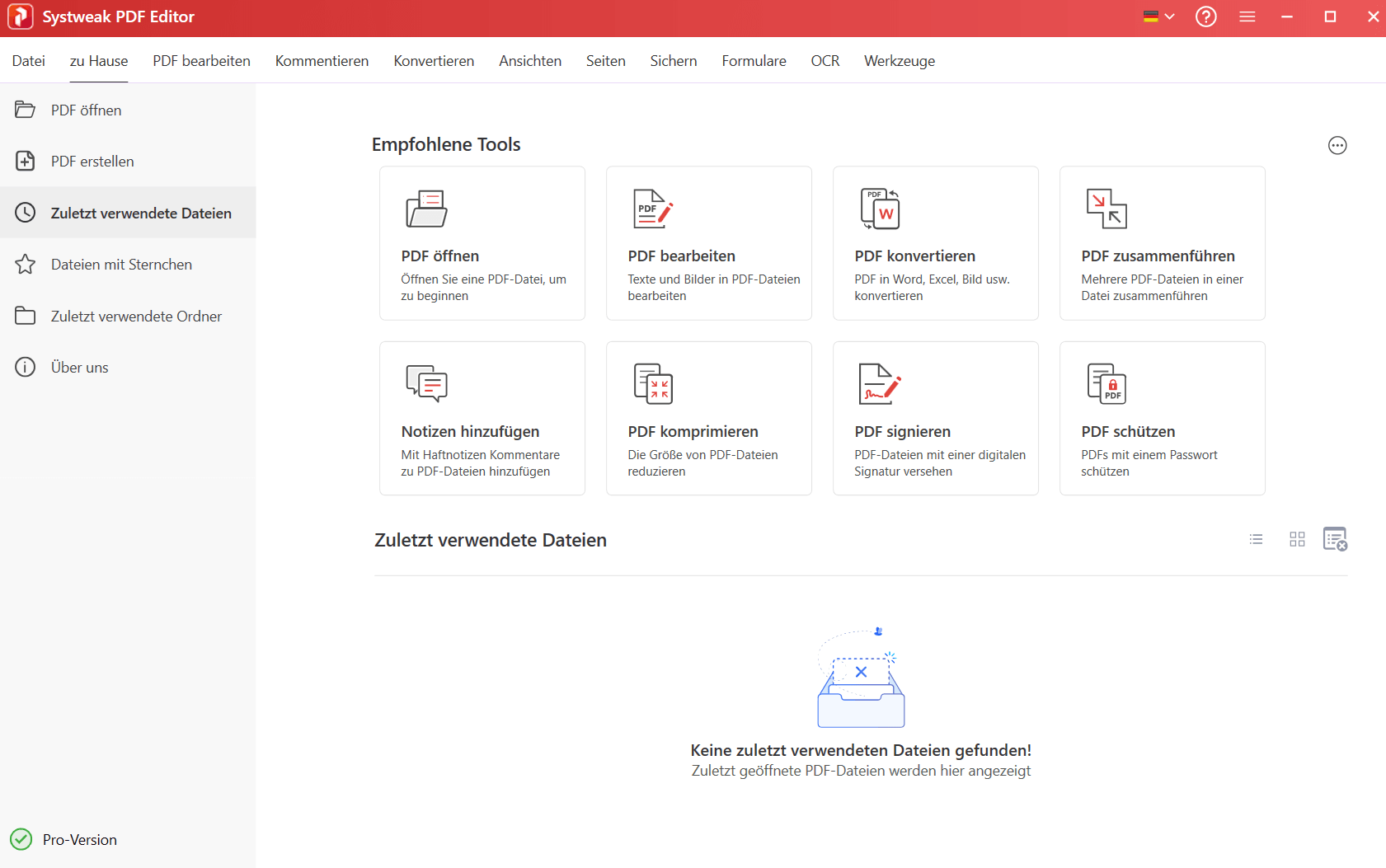
Task: Open PDF schützen to password-protect a PDF
Action: coord(1162,418)
